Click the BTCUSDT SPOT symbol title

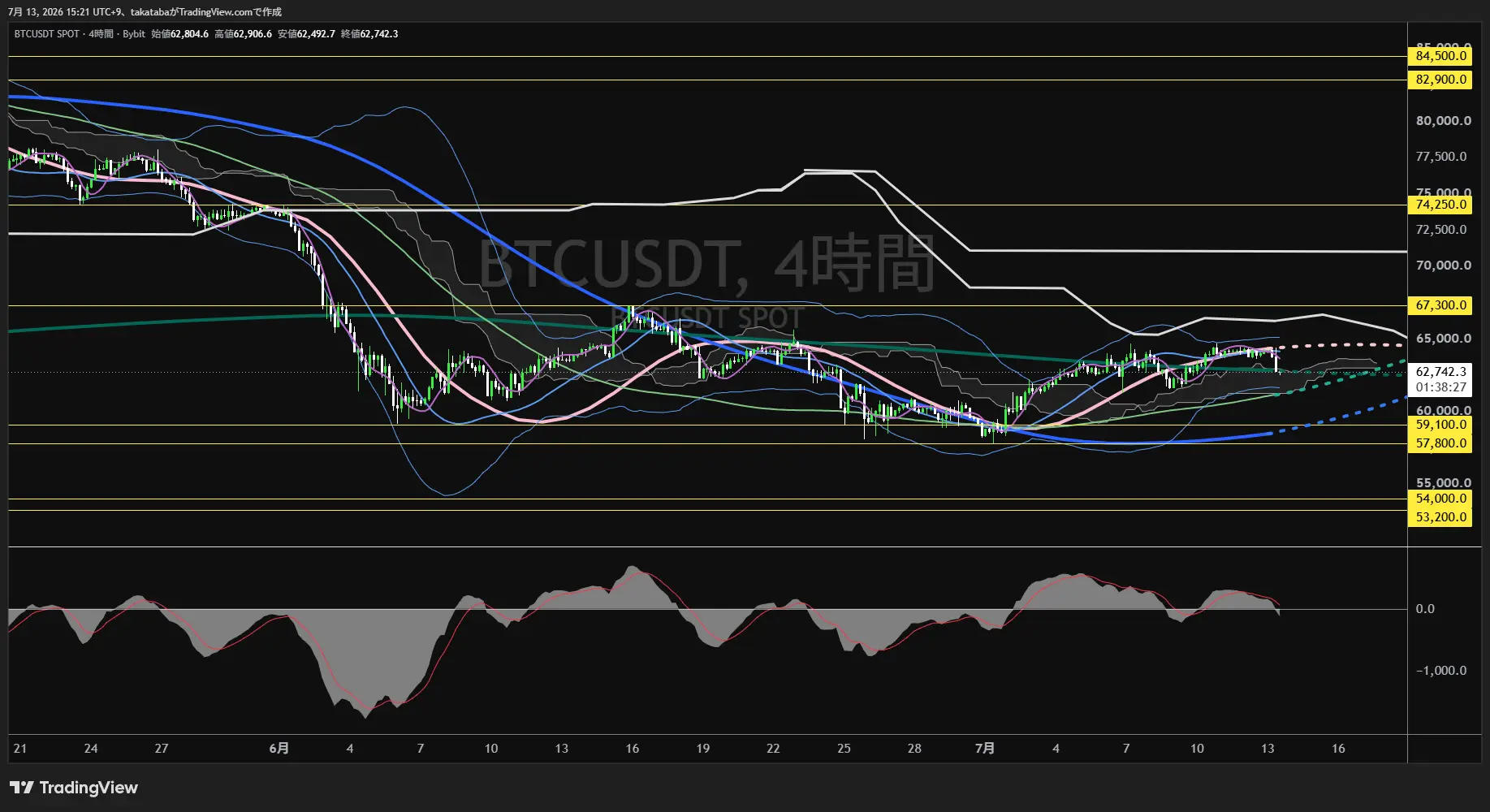[x=47, y=34]
